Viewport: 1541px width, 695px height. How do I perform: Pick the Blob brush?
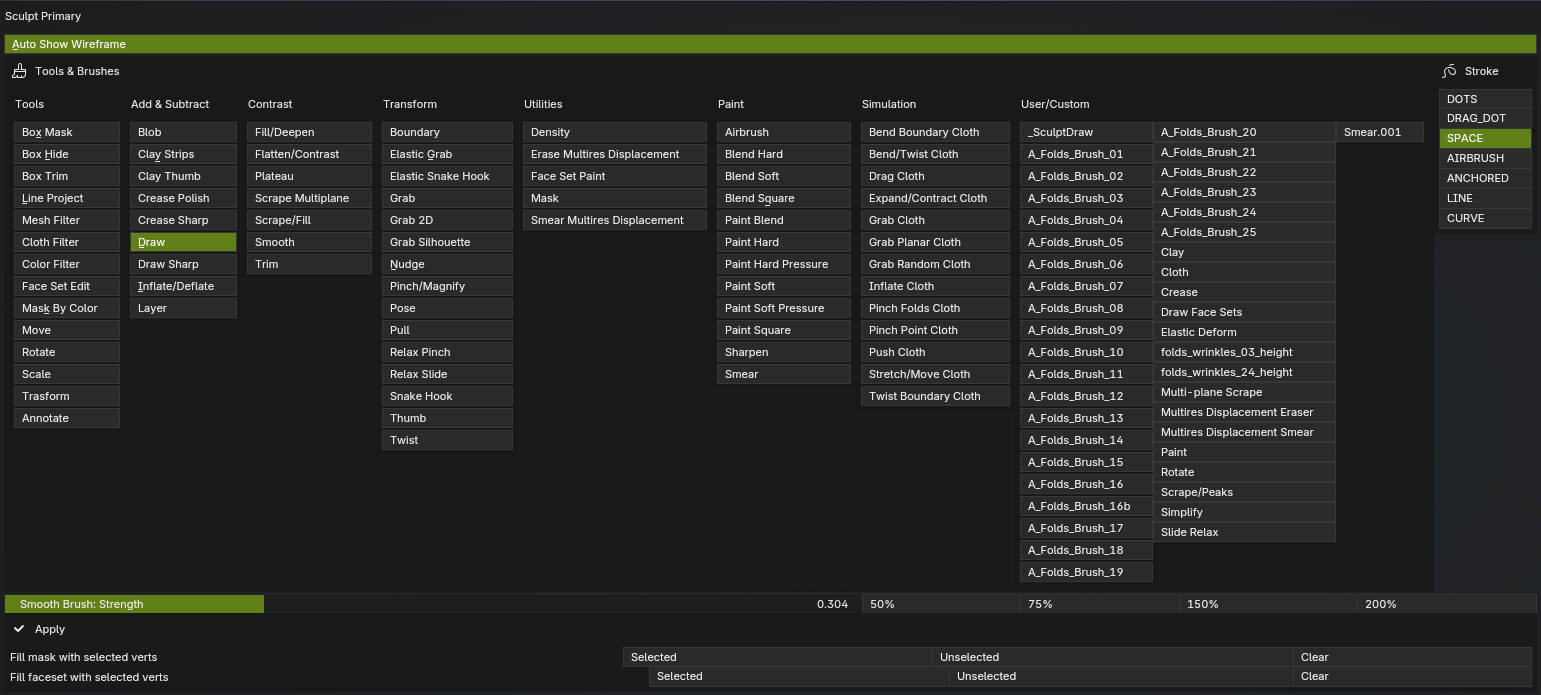tap(184, 132)
